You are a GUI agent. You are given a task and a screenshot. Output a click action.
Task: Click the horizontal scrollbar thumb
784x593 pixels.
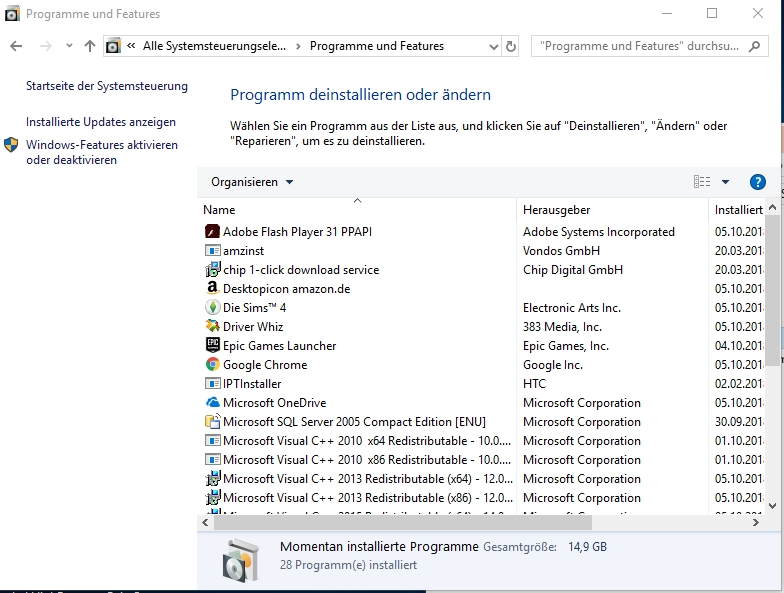(x=403, y=522)
